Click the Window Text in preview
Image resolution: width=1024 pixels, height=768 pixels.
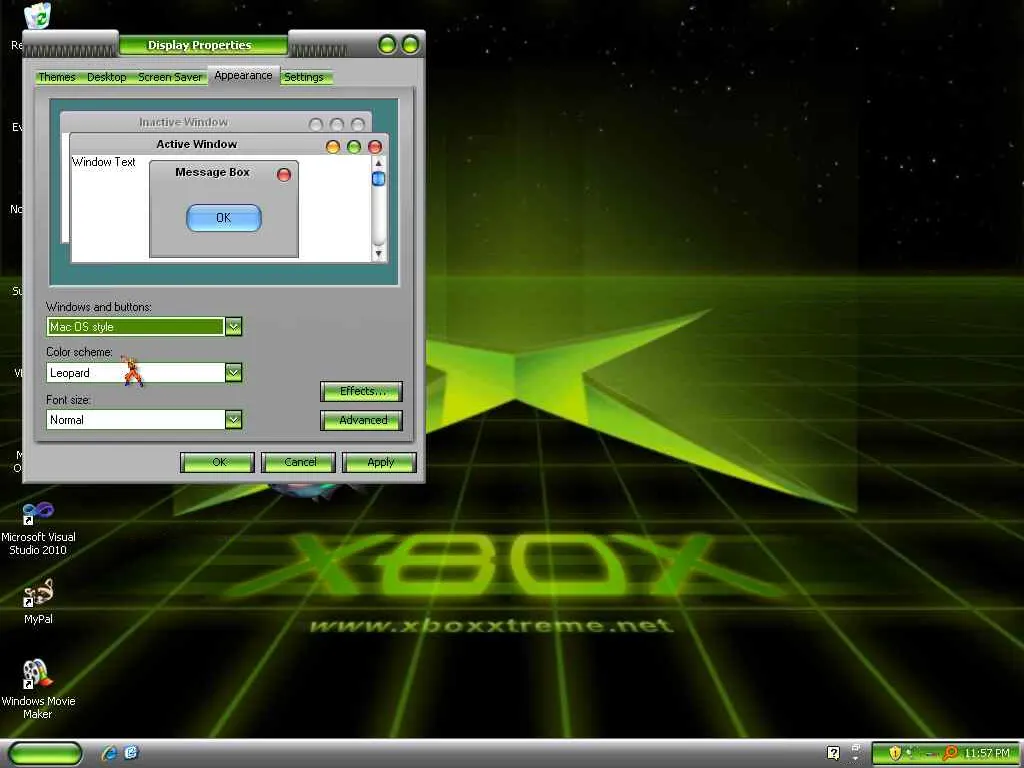(103, 162)
